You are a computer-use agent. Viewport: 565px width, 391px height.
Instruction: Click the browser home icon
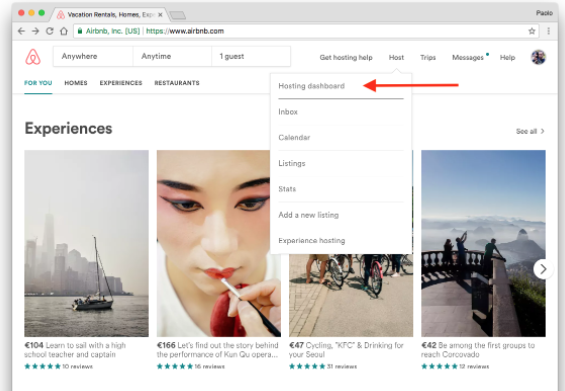pyautogui.click(x=64, y=31)
